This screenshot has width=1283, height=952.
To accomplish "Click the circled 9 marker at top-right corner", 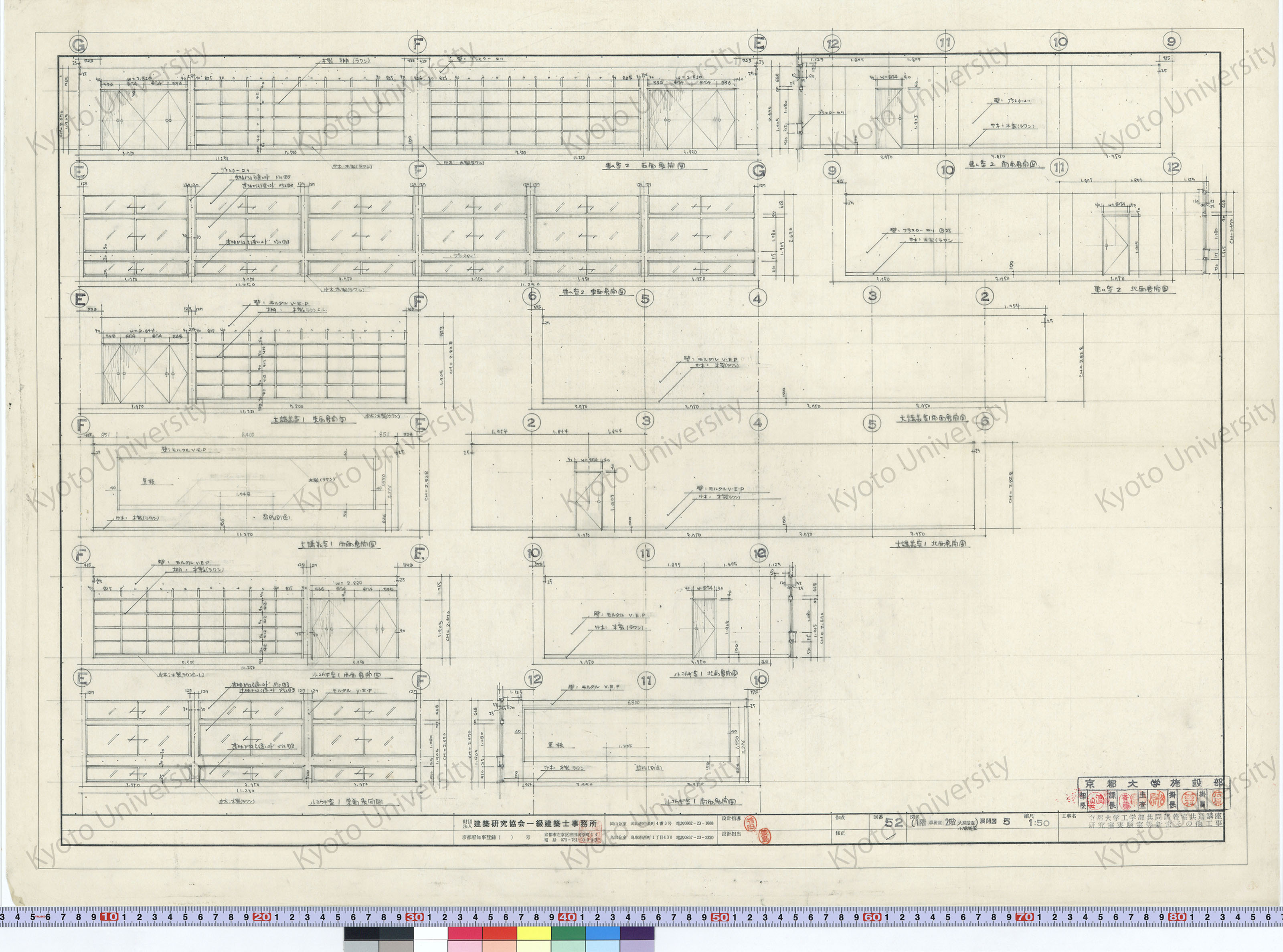I will coord(1172,41).
